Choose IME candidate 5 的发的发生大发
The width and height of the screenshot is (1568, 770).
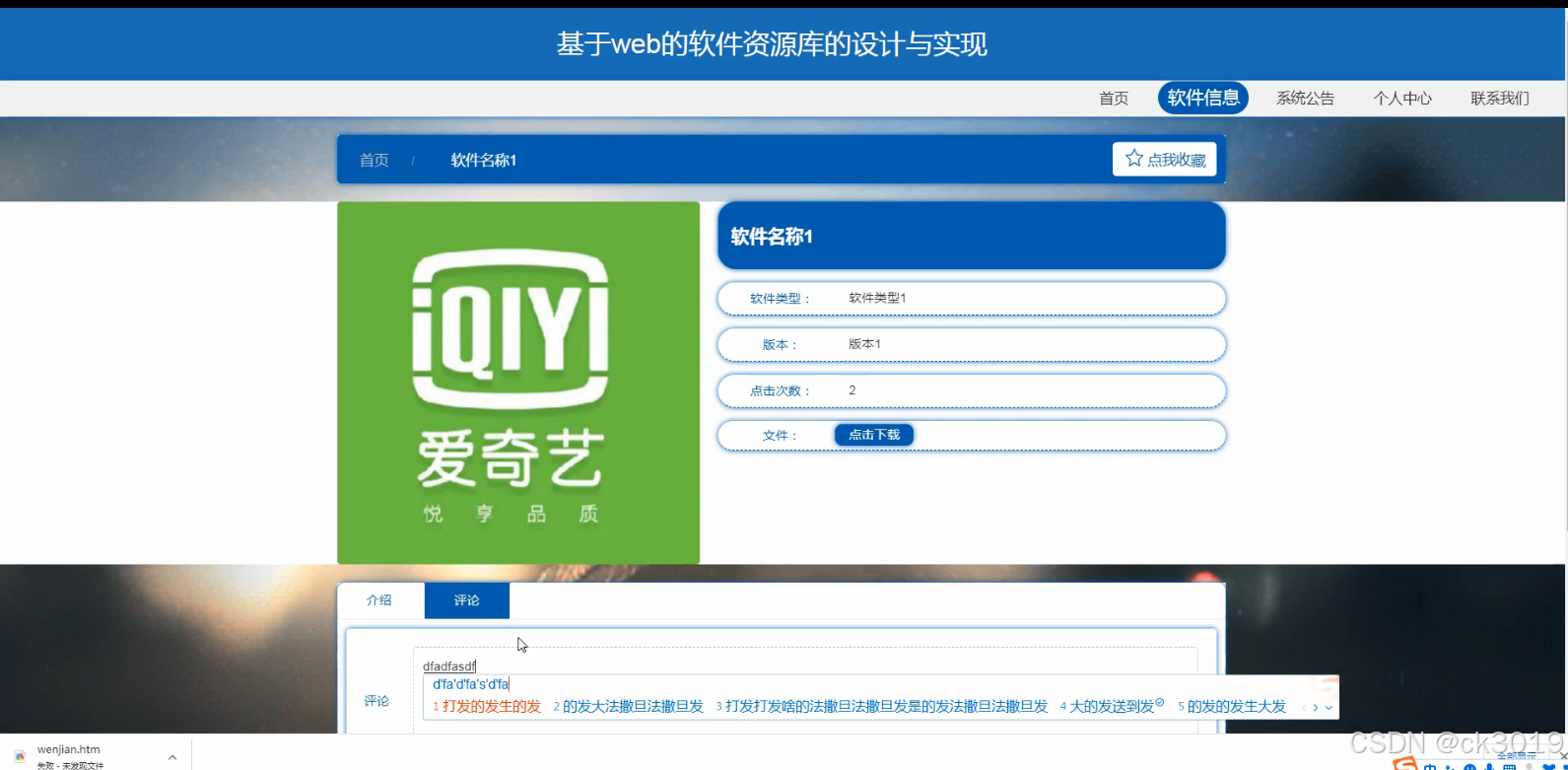[1232, 707]
